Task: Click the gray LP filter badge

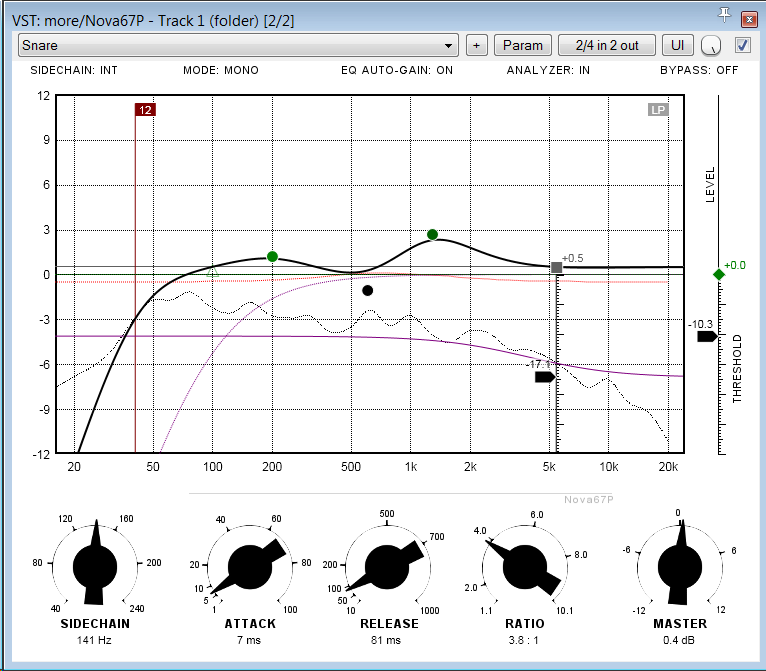Action: point(658,110)
